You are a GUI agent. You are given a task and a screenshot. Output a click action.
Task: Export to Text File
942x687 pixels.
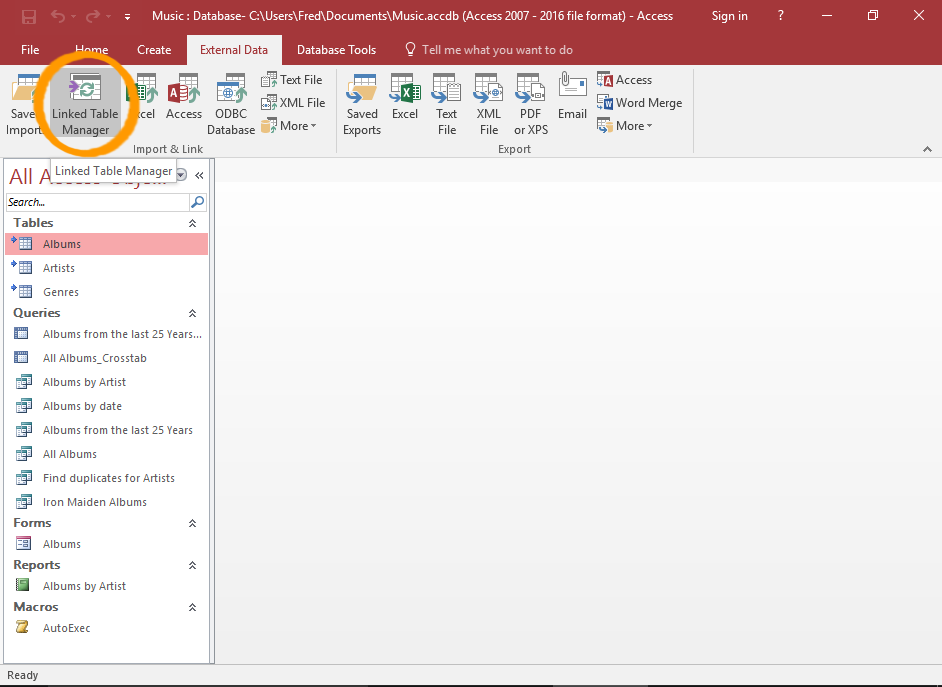click(446, 104)
